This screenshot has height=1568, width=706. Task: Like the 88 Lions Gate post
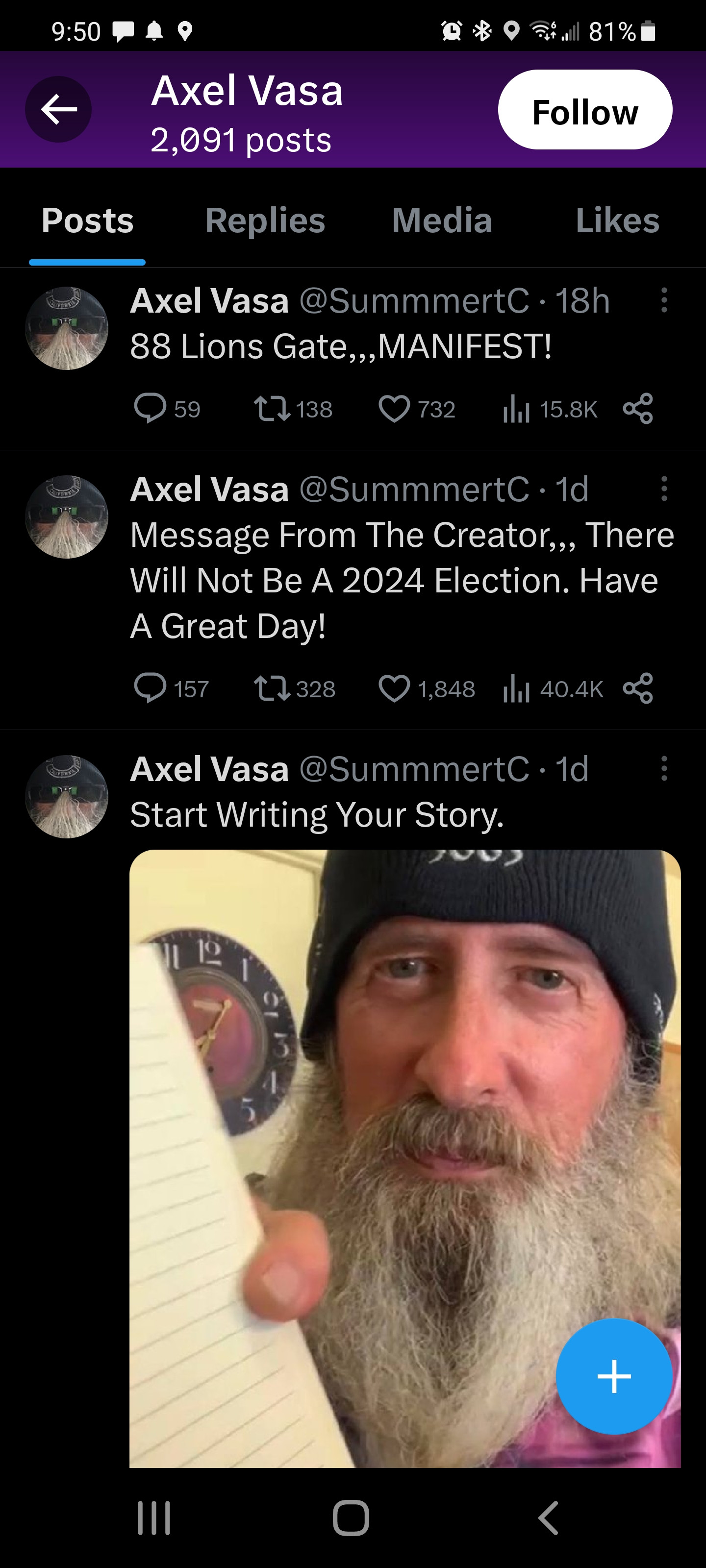(x=394, y=409)
